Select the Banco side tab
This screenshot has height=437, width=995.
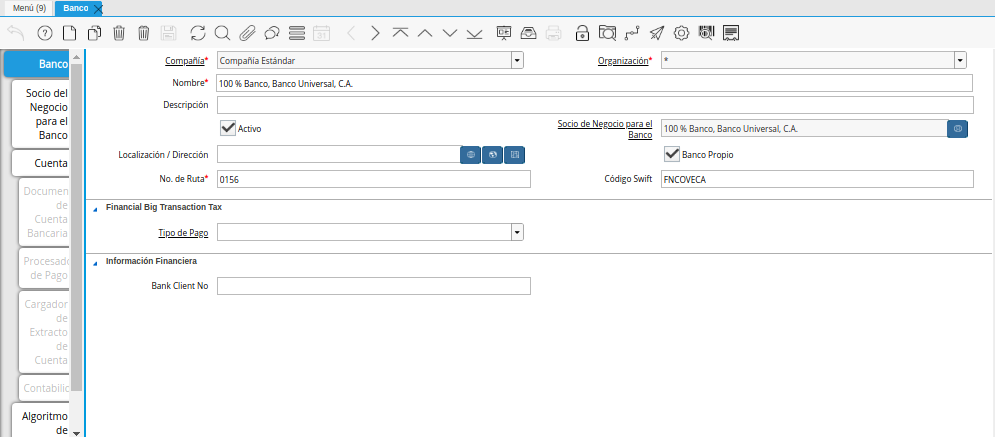point(39,64)
